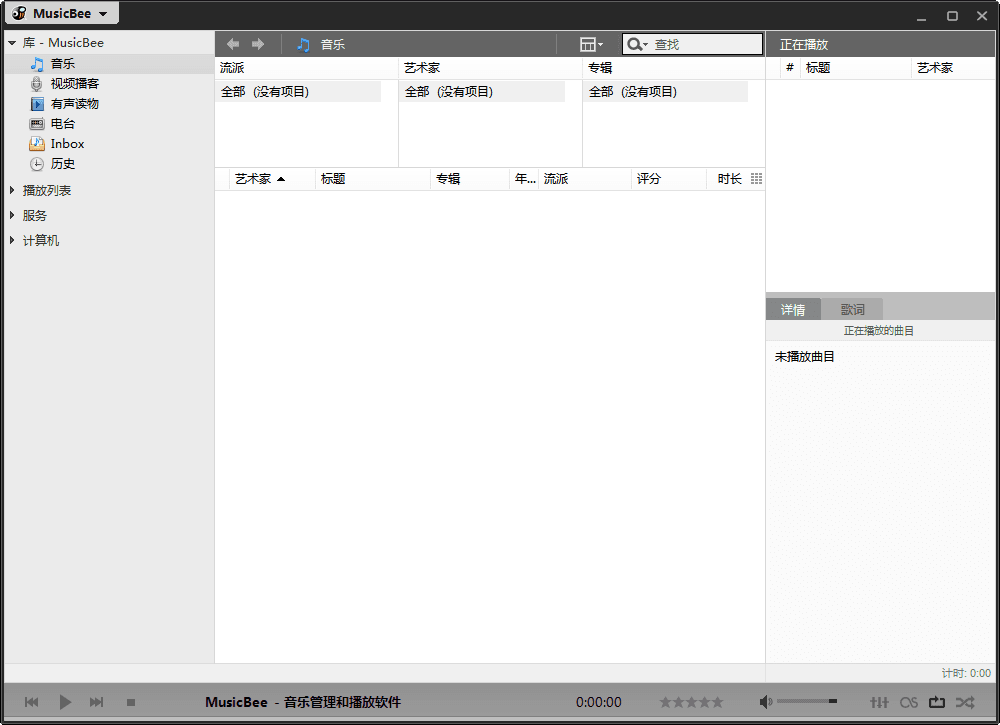Viewport: 1000px width, 725px height.
Task: Open the column chooser grid icon
Action: tap(756, 179)
